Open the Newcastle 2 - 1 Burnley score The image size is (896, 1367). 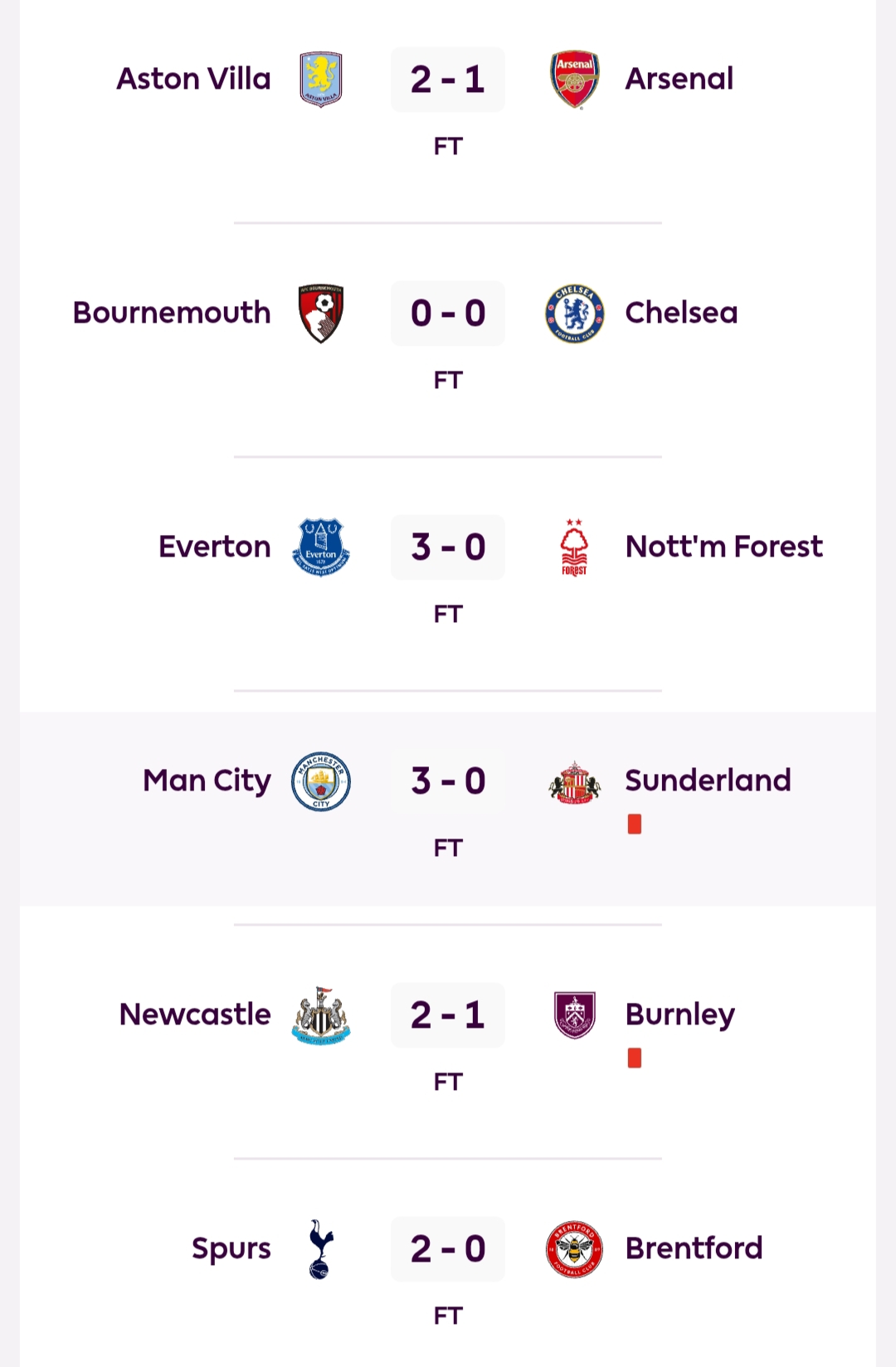coord(448,1015)
